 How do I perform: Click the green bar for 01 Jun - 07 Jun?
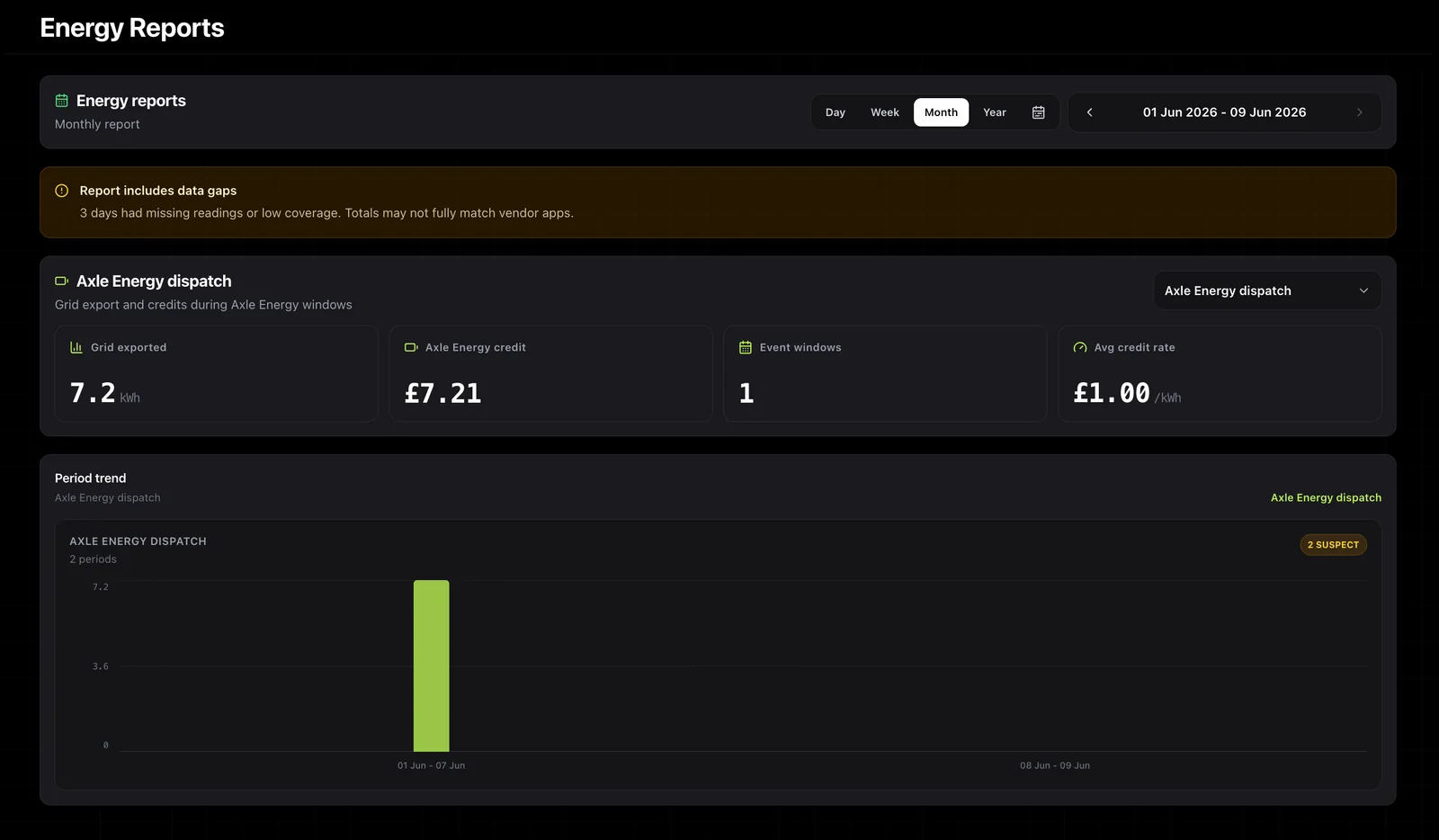click(x=431, y=666)
